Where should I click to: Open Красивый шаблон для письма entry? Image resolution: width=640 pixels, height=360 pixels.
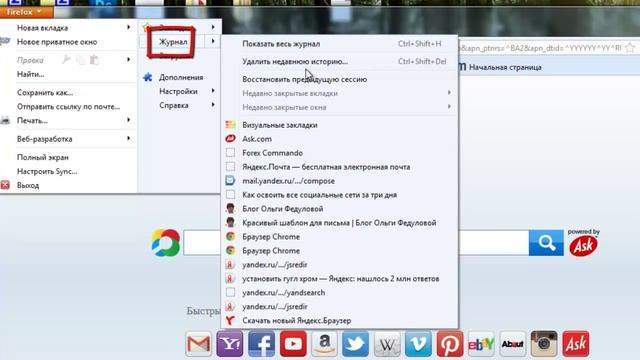pyautogui.click(x=339, y=222)
